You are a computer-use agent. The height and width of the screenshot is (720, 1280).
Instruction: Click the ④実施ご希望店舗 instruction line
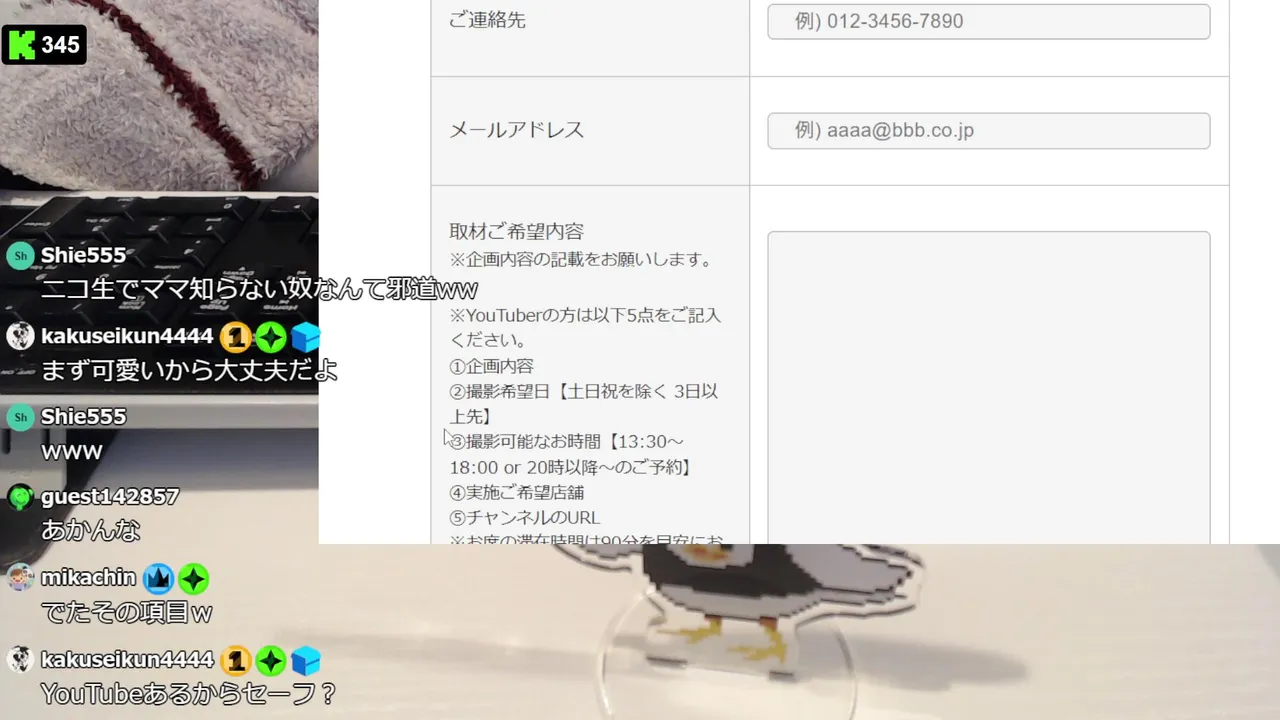coord(517,493)
